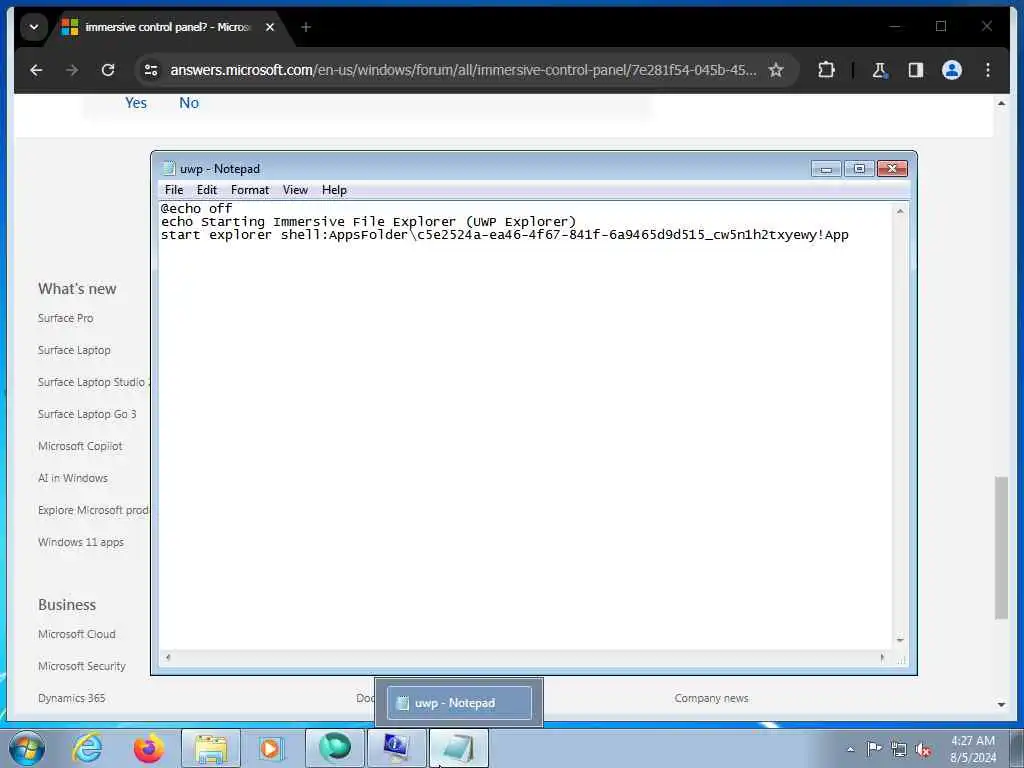Answer Yes on the web page
This screenshot has width=1024, height=768.
(x=136, y=103)
